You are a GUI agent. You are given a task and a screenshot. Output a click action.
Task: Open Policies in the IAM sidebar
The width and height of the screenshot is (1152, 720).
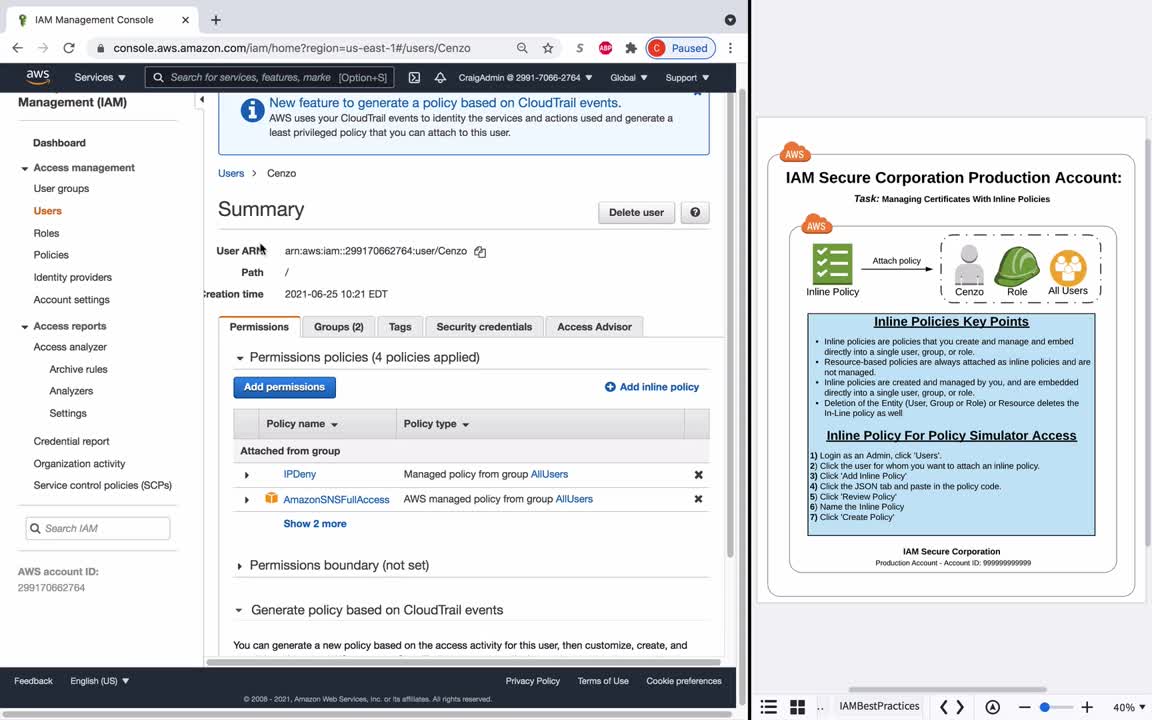pyautogui.click(x=51, y=255)
